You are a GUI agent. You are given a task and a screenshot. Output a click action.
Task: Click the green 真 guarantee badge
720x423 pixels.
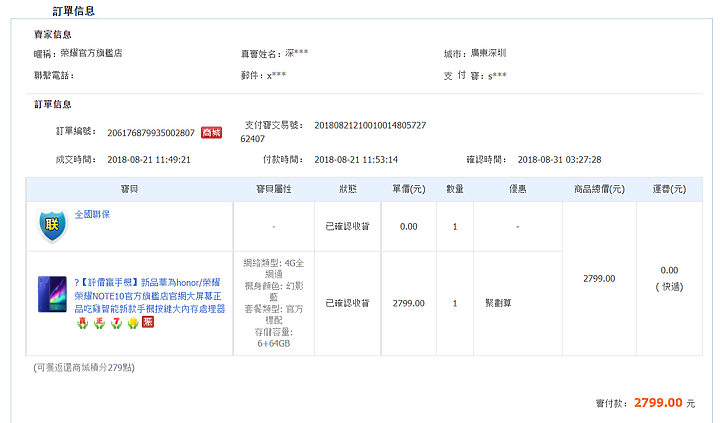tap(83, 323)
